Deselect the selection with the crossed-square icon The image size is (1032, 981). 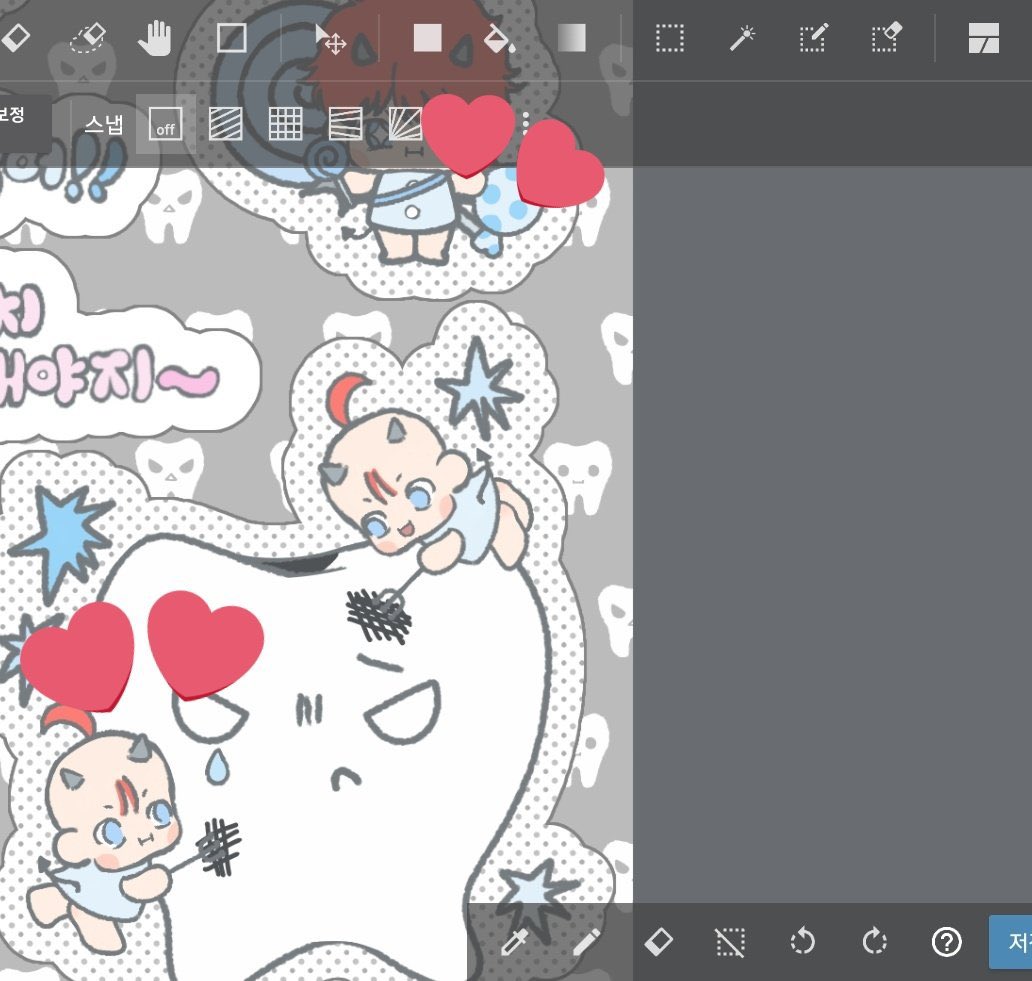[x=730, y=942]
